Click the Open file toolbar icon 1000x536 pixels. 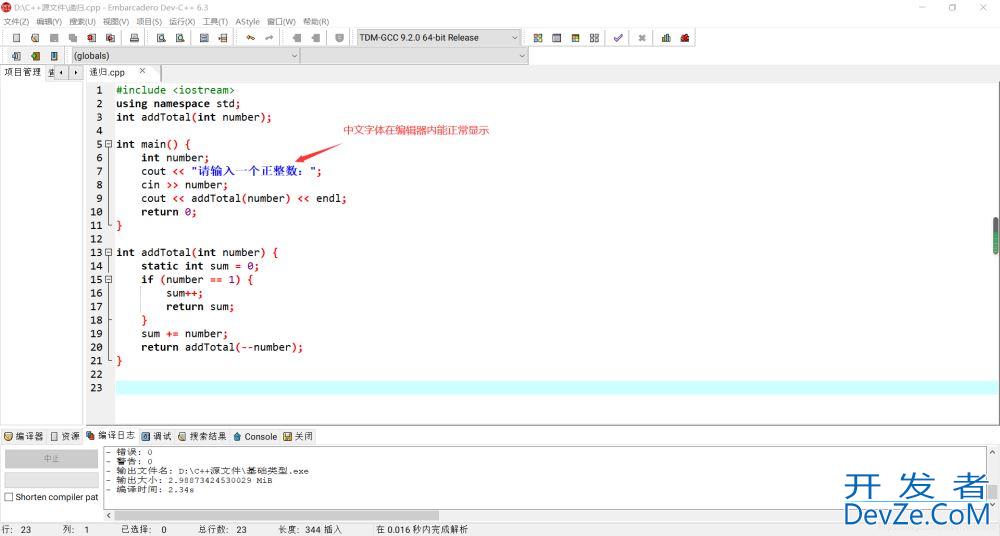click(x=35, y=38)
